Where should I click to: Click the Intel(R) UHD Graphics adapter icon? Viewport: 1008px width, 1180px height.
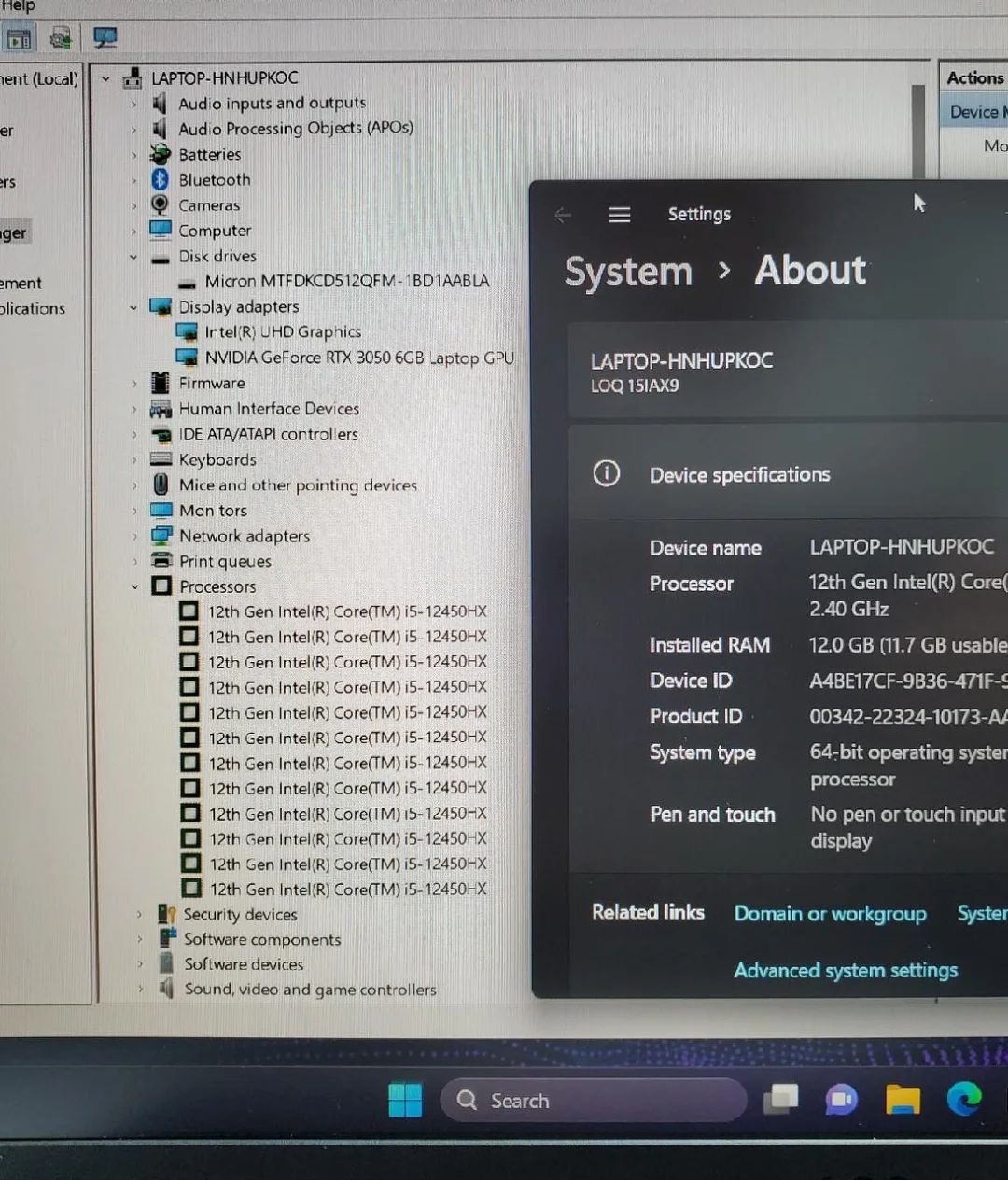click(x=187, y=331)
